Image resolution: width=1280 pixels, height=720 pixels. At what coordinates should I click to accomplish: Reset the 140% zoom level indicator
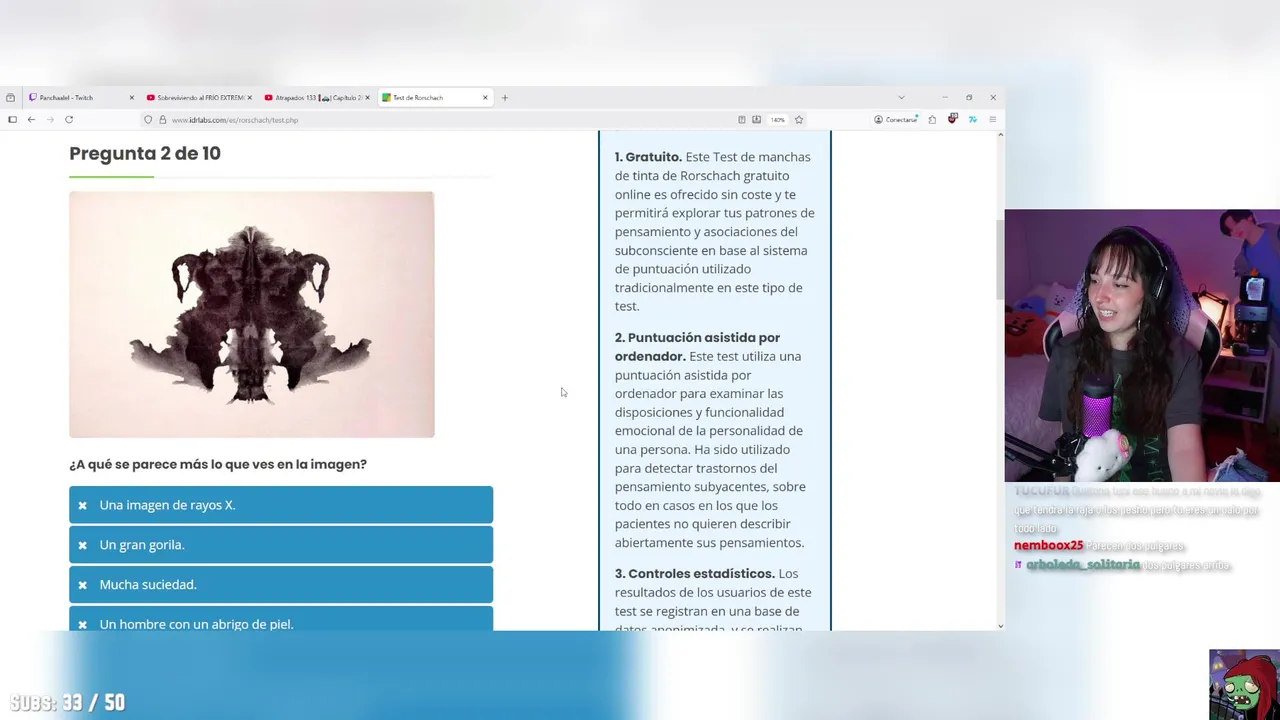pyautogui.click(x=777, y=120)
